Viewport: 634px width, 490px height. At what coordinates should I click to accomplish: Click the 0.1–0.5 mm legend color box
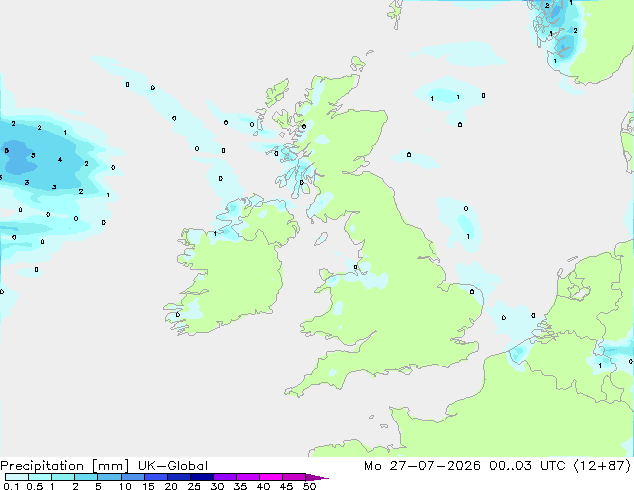tap(17, 477)
